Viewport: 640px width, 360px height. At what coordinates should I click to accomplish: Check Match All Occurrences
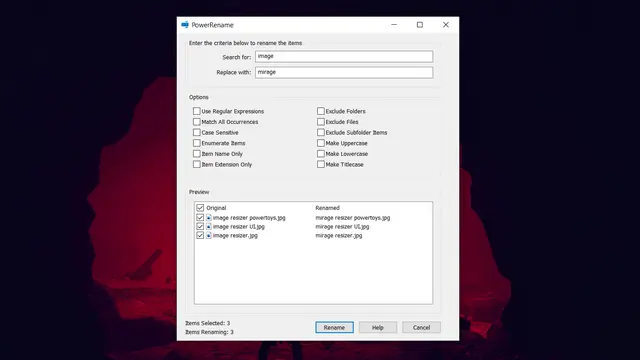point(197,122)
